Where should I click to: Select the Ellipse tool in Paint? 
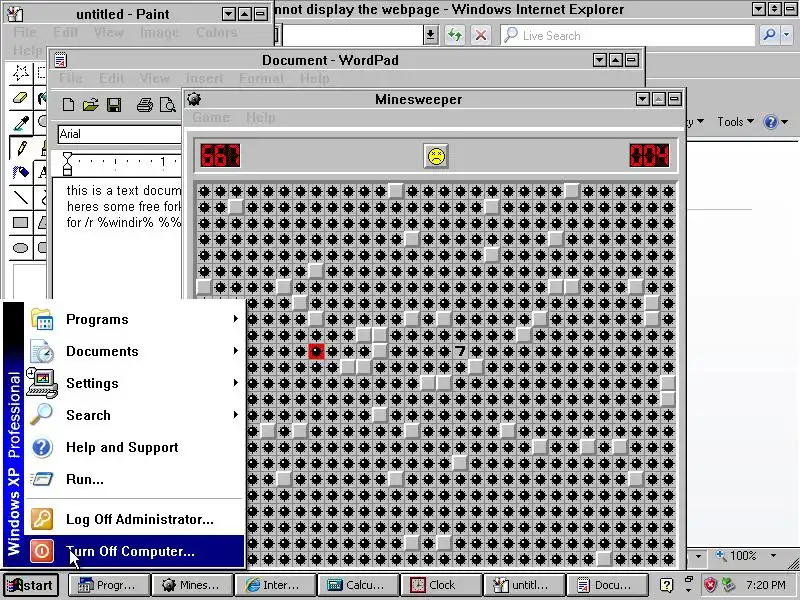coord(21,248)
